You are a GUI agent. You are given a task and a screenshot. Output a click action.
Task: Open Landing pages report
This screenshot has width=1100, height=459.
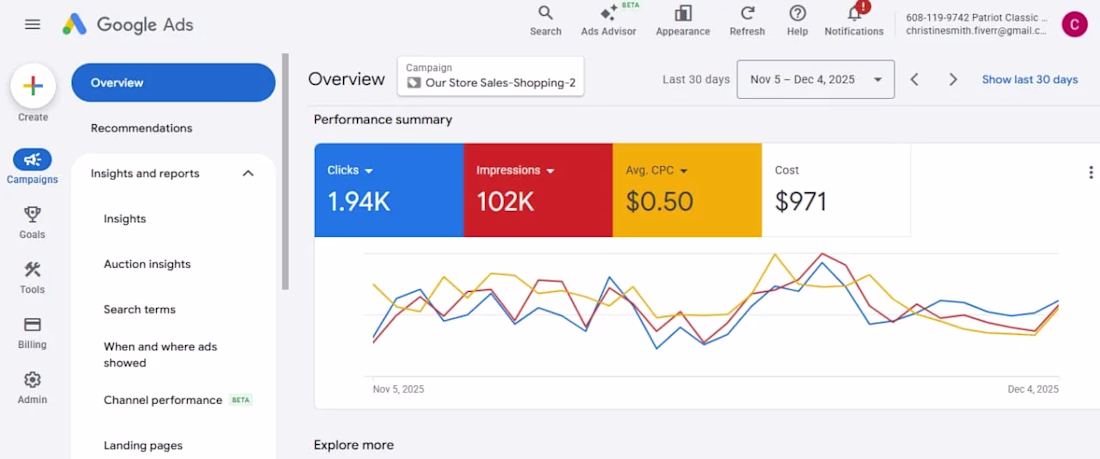pyautogui.click(x=143, y=446)
